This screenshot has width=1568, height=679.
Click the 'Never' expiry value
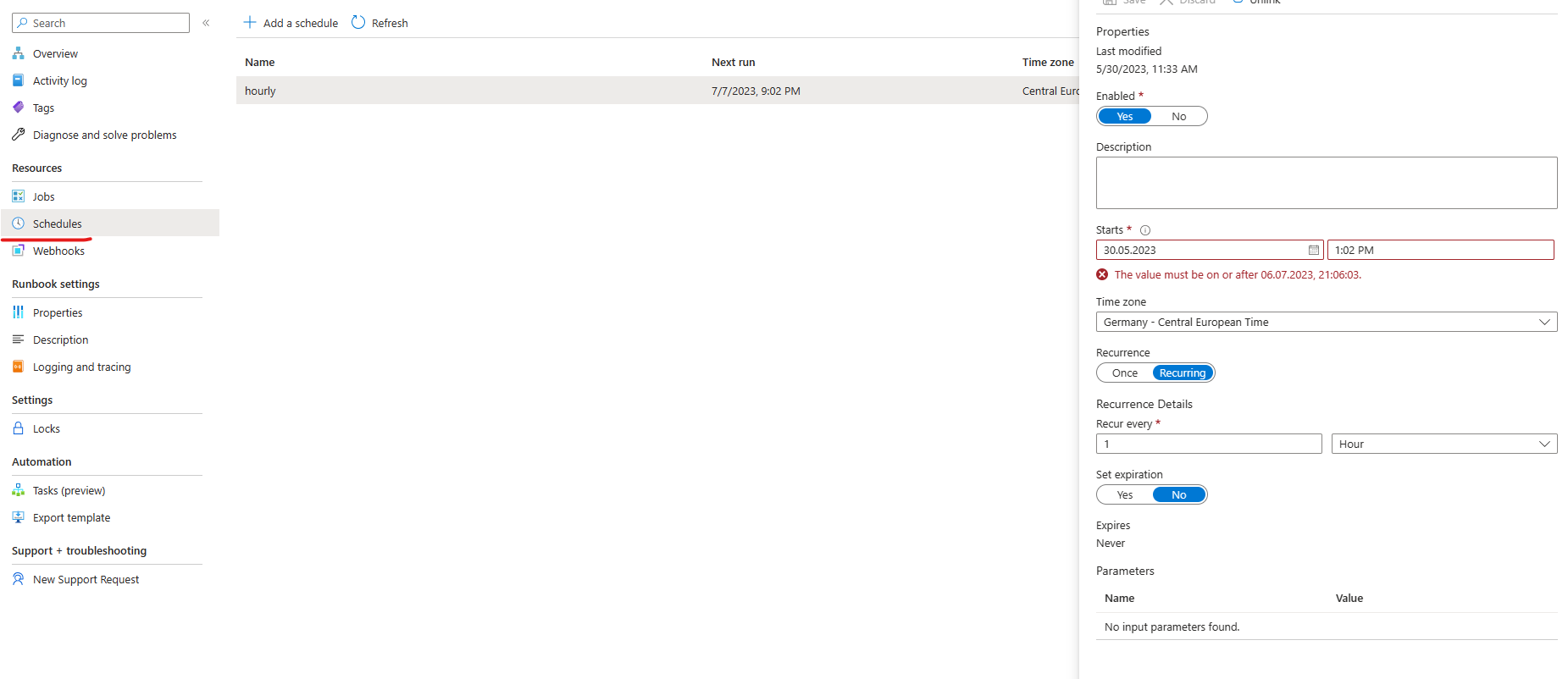click(1111, 544)
